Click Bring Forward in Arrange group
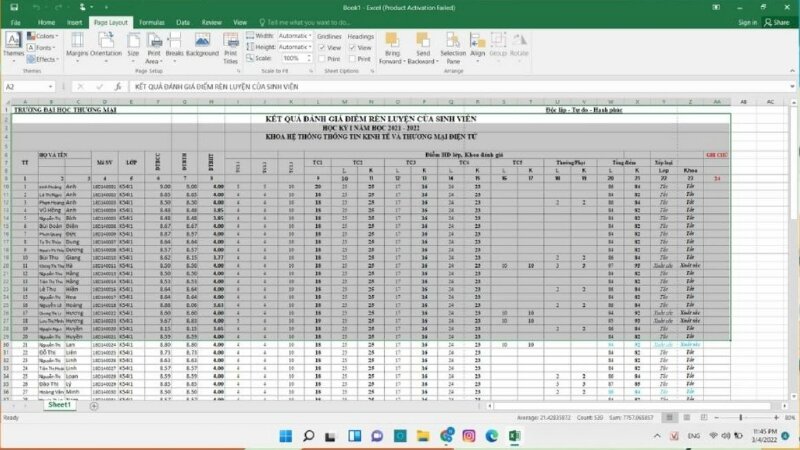The image size is (800, 450). (392, 48)
